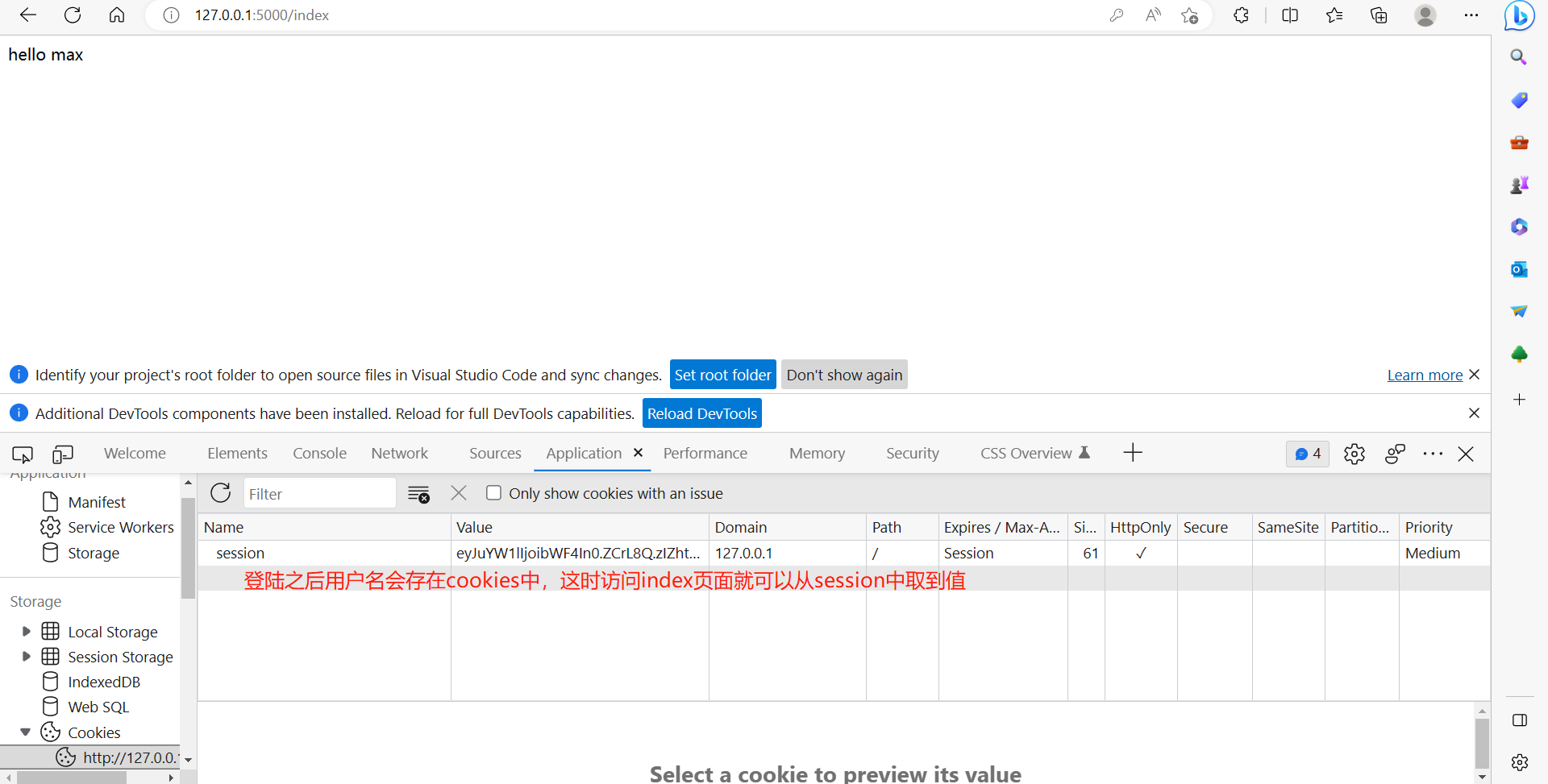Open the Favorites list icon
Viewport: 1548px width, 784px height.
1334,15
